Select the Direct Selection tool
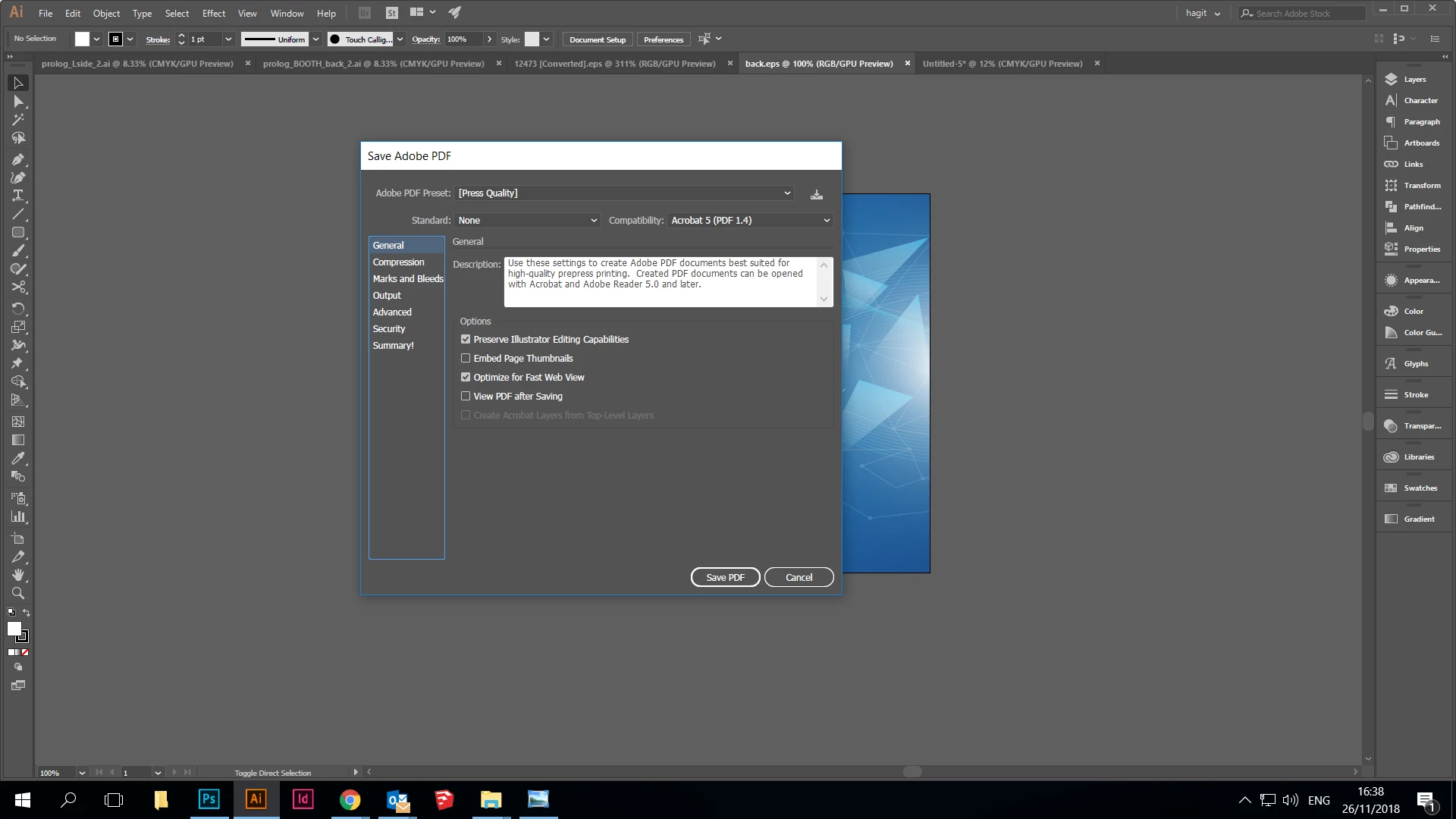The height and width of the screenshot is (819, 1456). click(x=18, y=102)
